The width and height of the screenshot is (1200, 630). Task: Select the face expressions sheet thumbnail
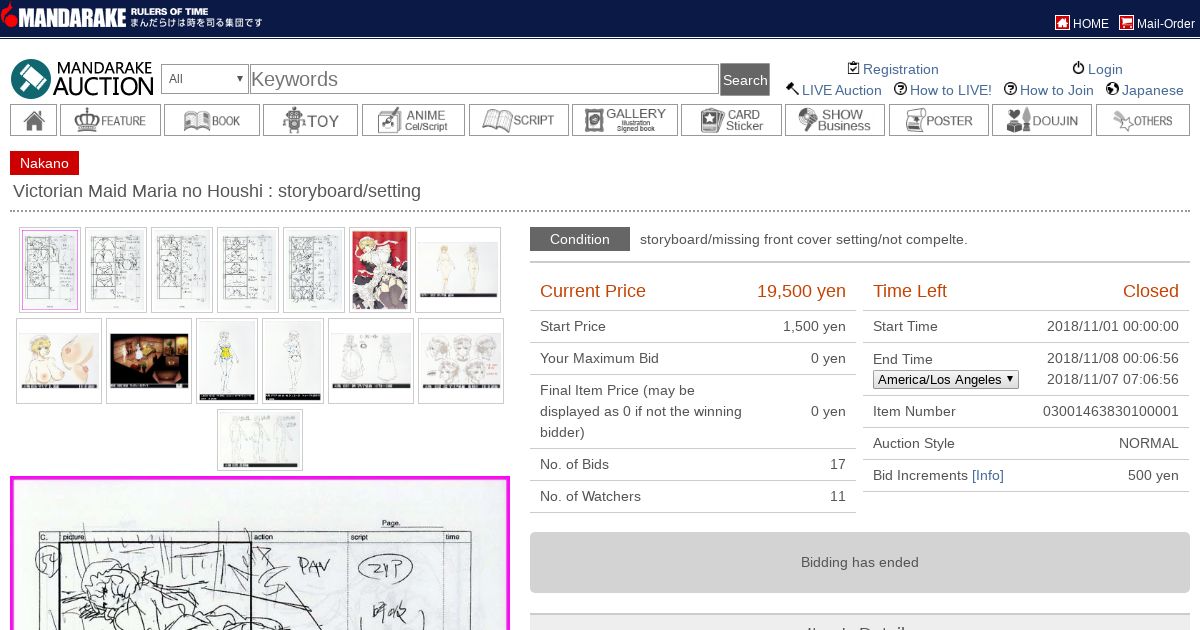[461, 361]
